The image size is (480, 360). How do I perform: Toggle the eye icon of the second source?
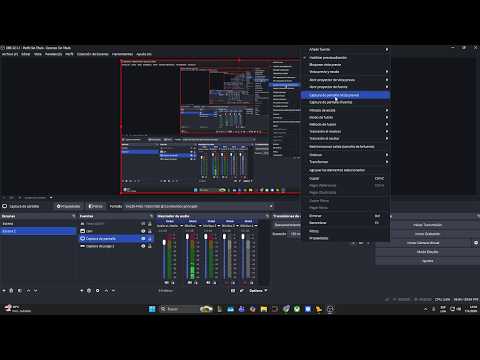click(x=143, y=231)
